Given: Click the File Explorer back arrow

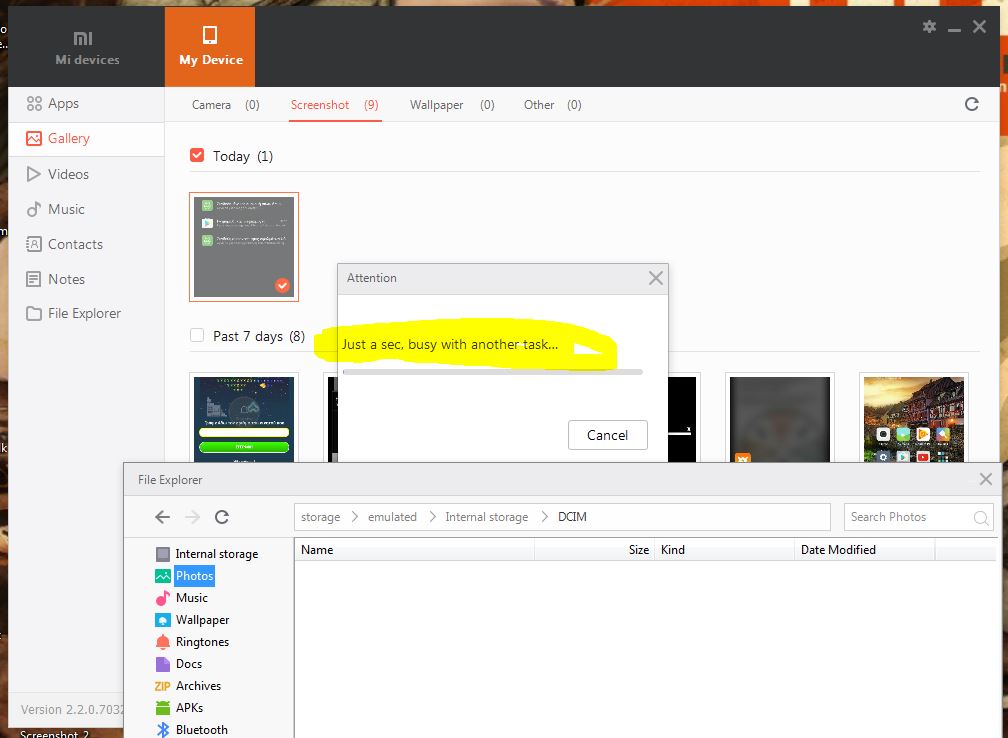Looking at the screenshot, I should (x=162, y=517).
